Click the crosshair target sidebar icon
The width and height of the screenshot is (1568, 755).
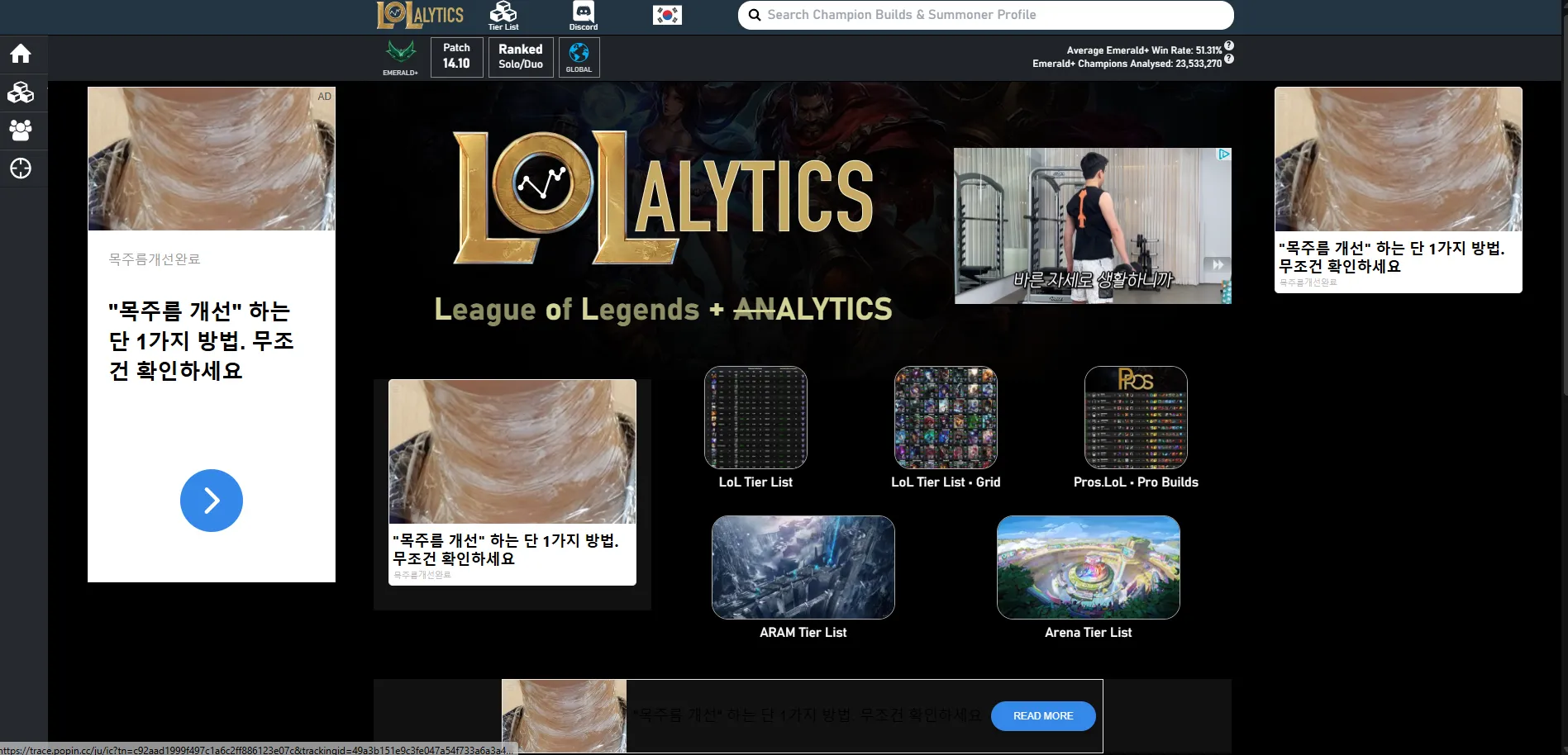pos(21,169)
